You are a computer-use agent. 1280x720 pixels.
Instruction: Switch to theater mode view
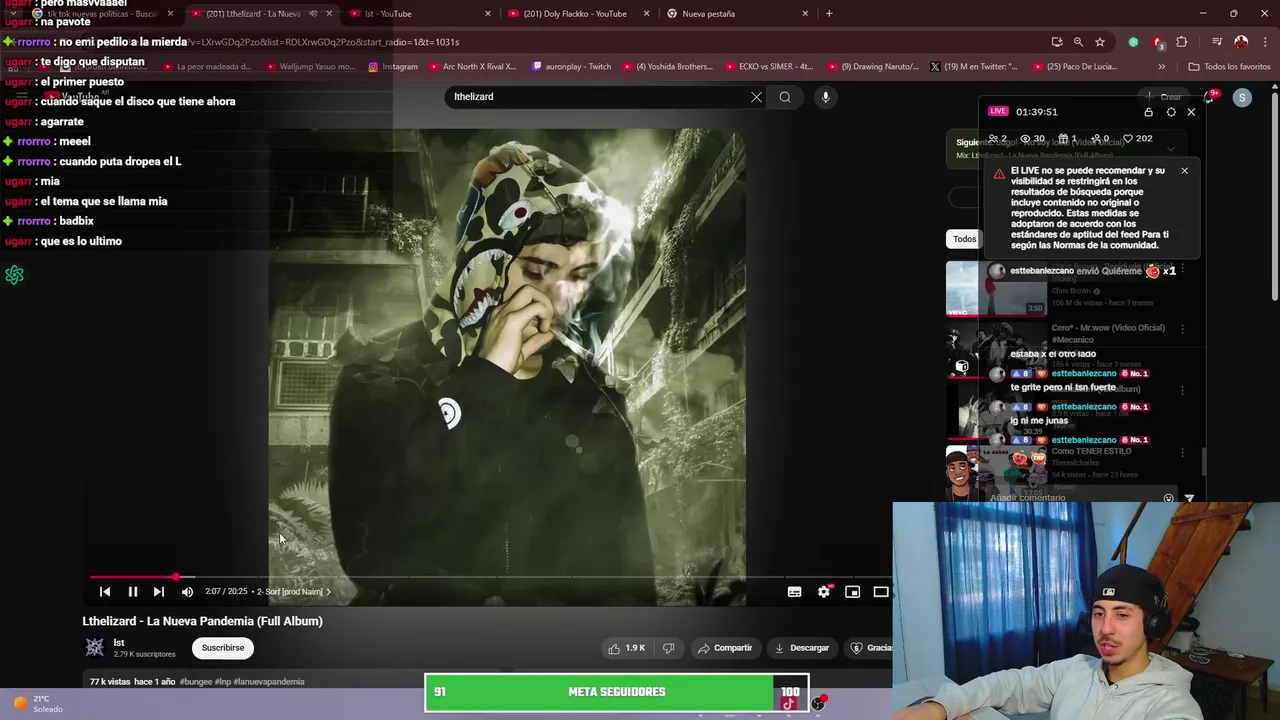pyautogui.click(x=881, y=592)
